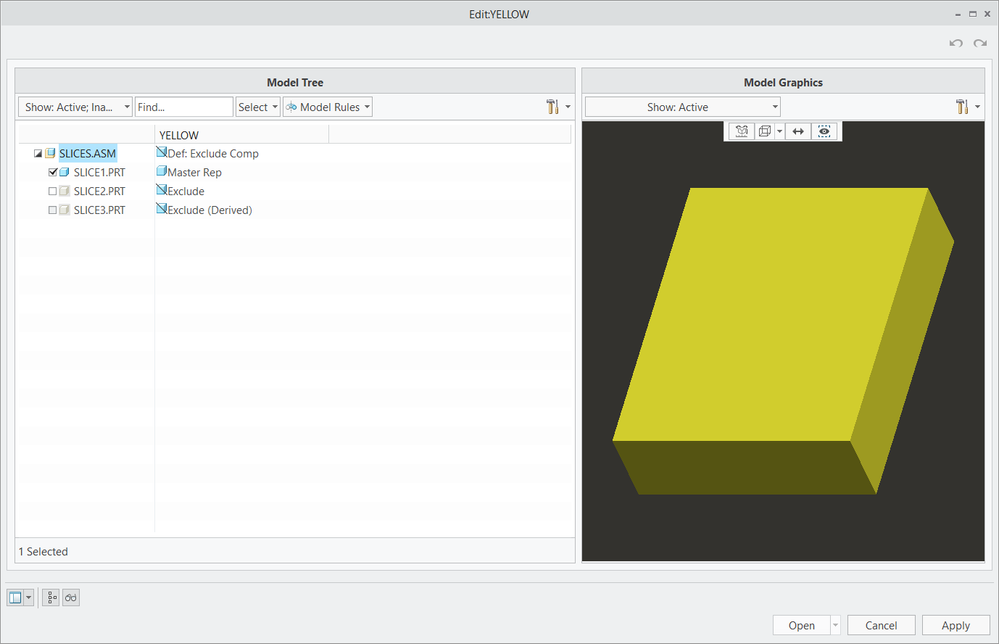Open the display style dropdown arrow

(780, 131)
